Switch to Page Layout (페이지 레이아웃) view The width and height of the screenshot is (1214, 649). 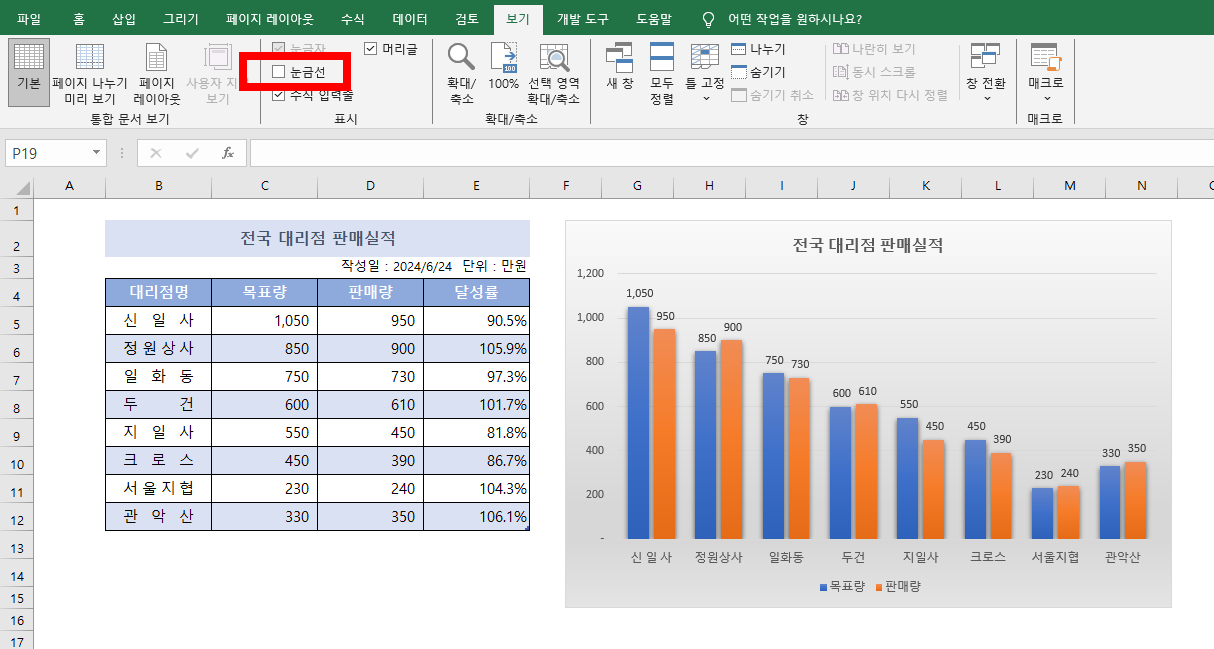(x=157, y=72)
